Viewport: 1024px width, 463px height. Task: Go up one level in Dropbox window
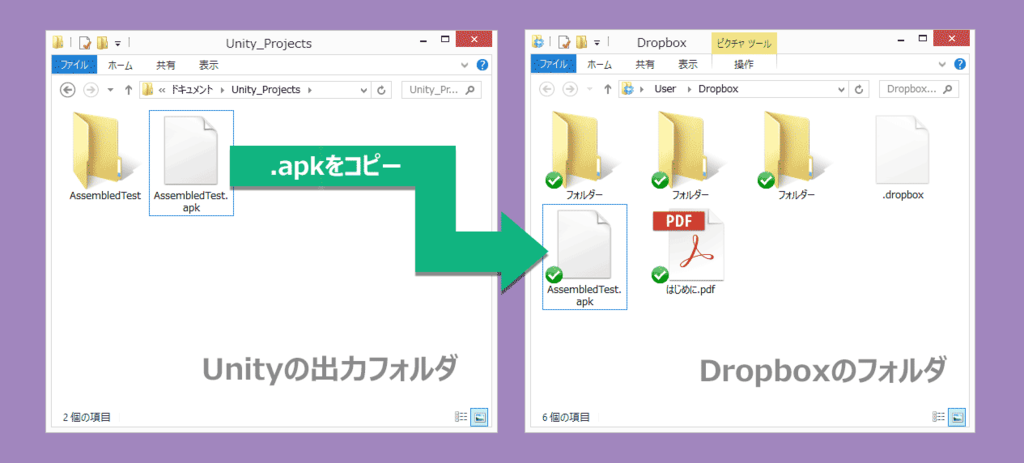pos(607,89)
